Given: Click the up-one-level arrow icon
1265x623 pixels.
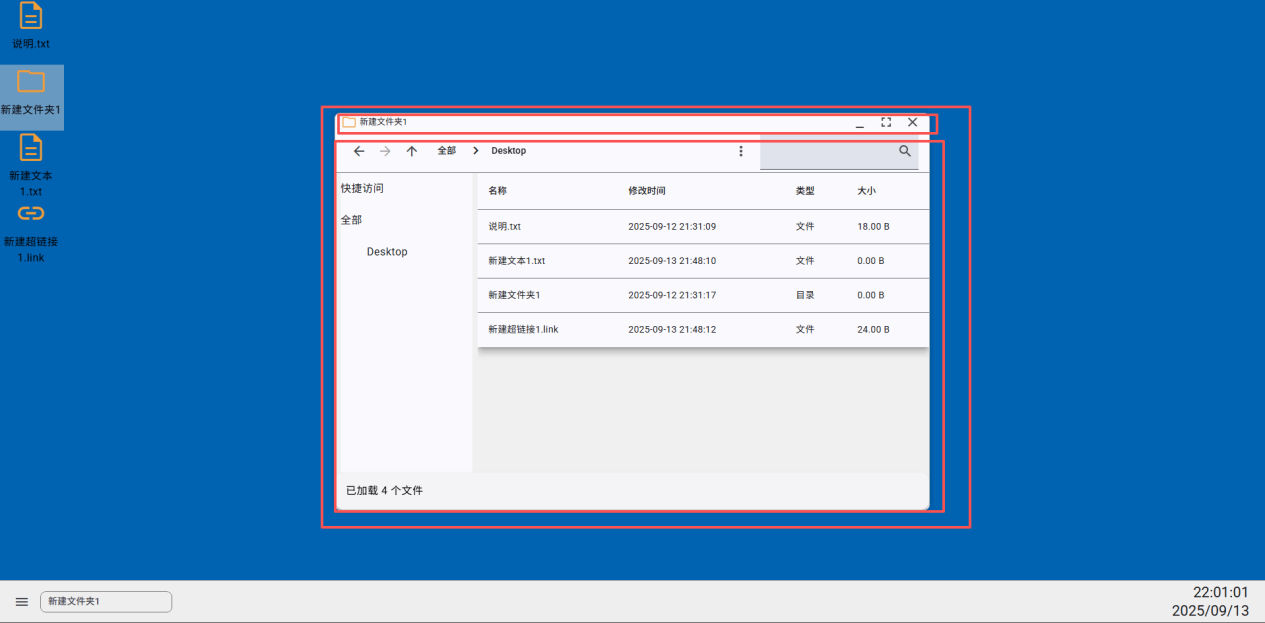Looking at the screenshot, I should coord(411,151).
